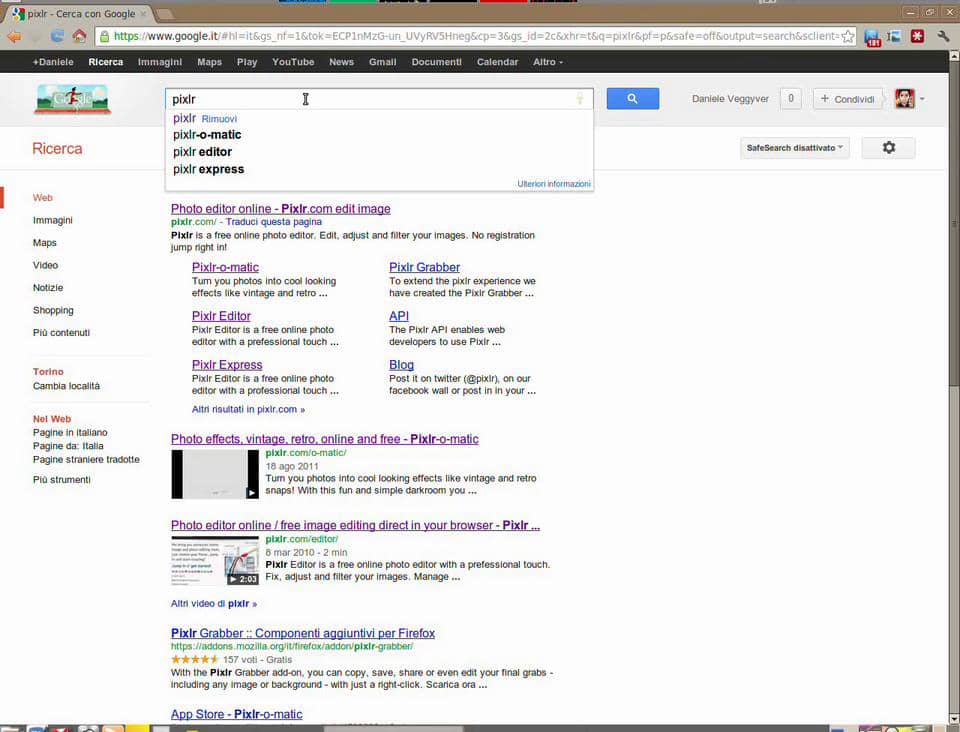Screen dimensions: 960x732
Task: Open the Pixlr Grabber sitelink
Action: click(x=424, y=267)
